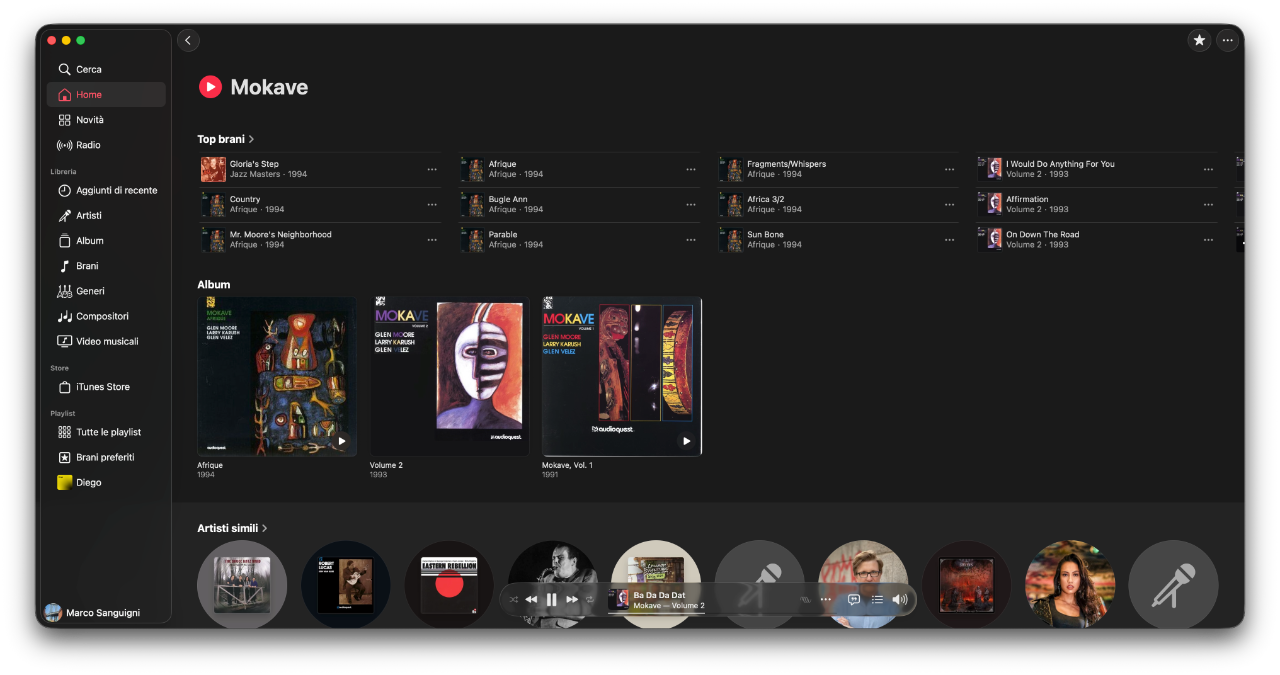Open more options for Affirmation track
This screenshot has height=675, width=1280.
click(1208, 204)
